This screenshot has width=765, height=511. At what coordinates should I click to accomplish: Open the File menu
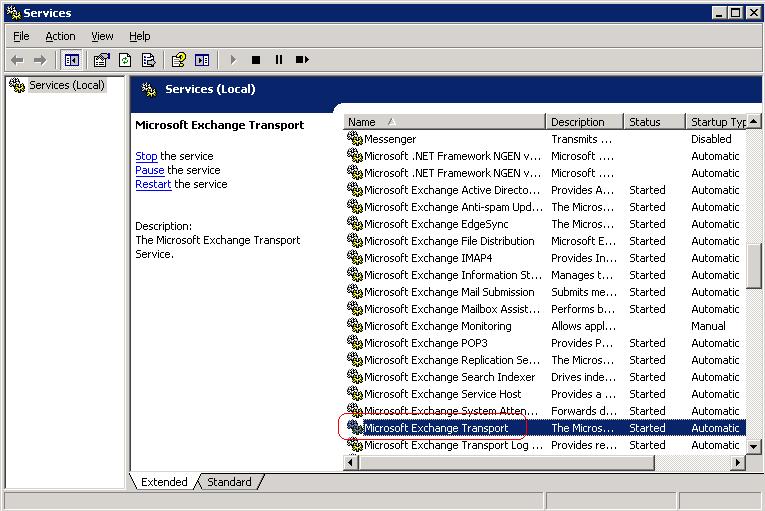click(21, 36)
